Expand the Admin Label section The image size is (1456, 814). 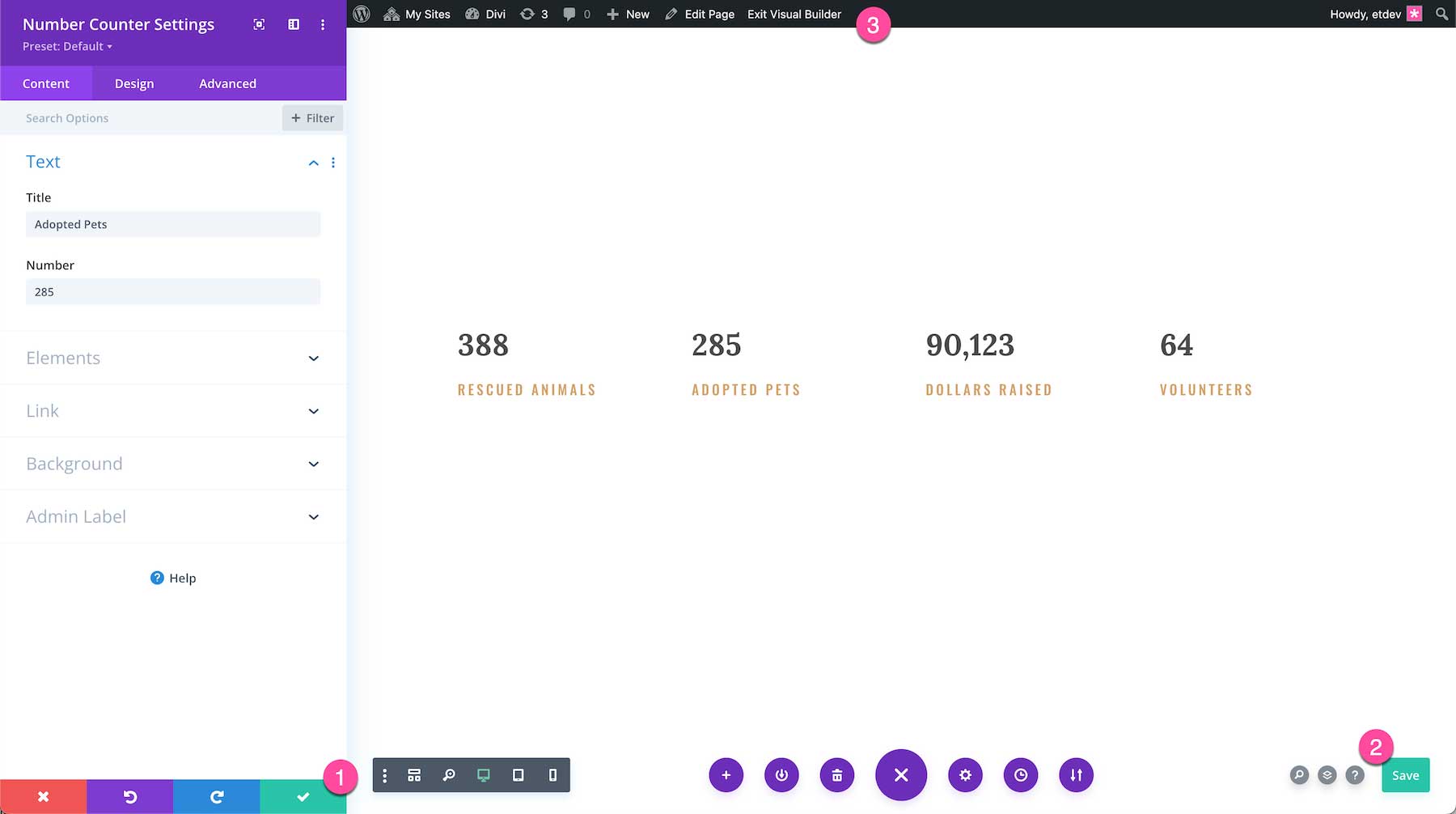point(173,516)
